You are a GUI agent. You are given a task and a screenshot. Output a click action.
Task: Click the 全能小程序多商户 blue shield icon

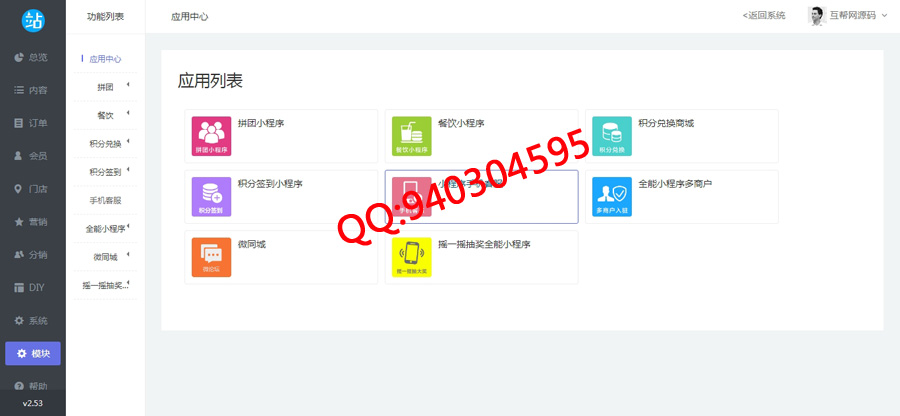pos(612,197)
